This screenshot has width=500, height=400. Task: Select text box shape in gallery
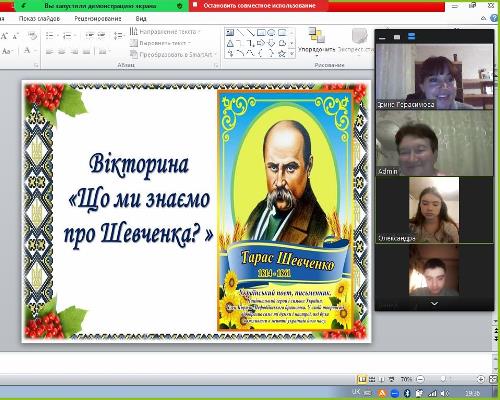coord(230,32)
